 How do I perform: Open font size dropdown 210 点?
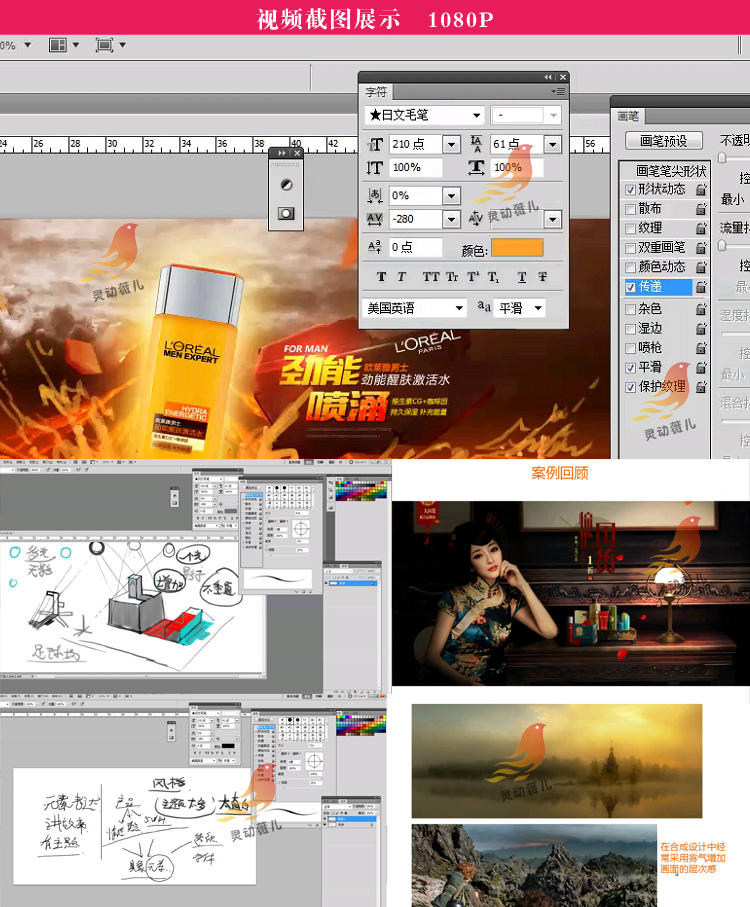[x=451, y=144]
